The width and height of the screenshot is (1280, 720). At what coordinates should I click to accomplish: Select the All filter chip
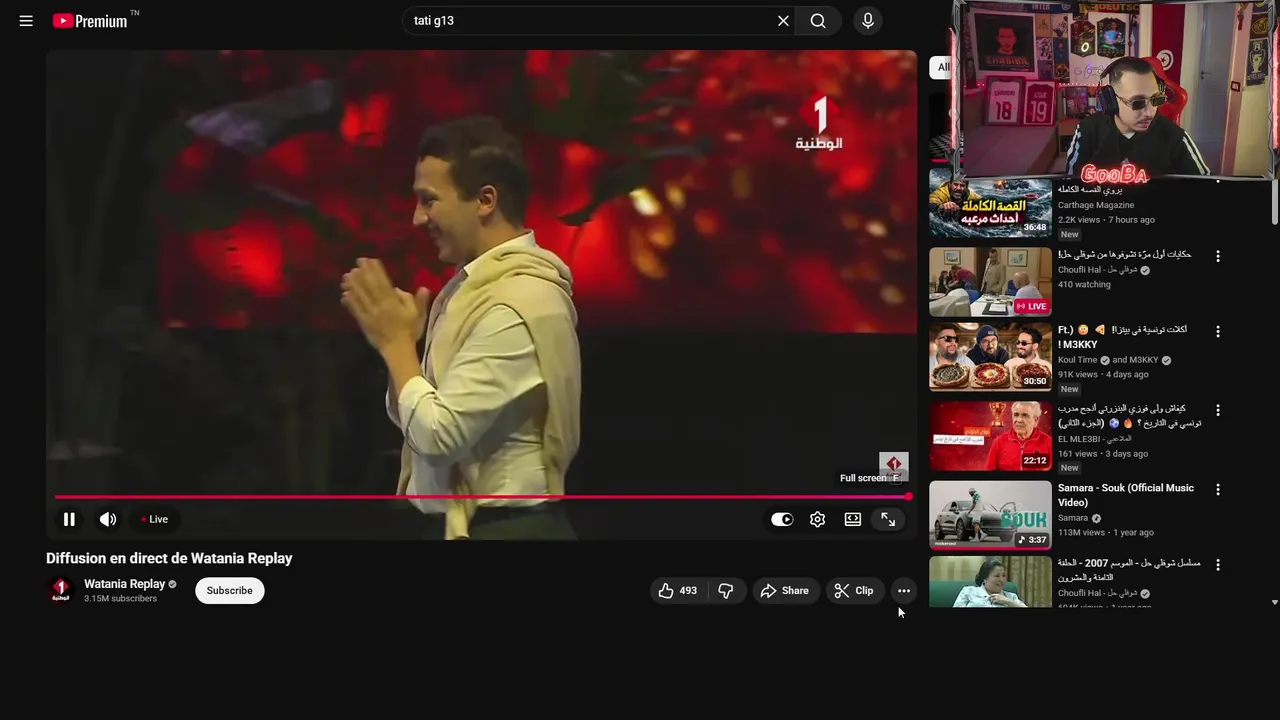(x=940, y=67)
